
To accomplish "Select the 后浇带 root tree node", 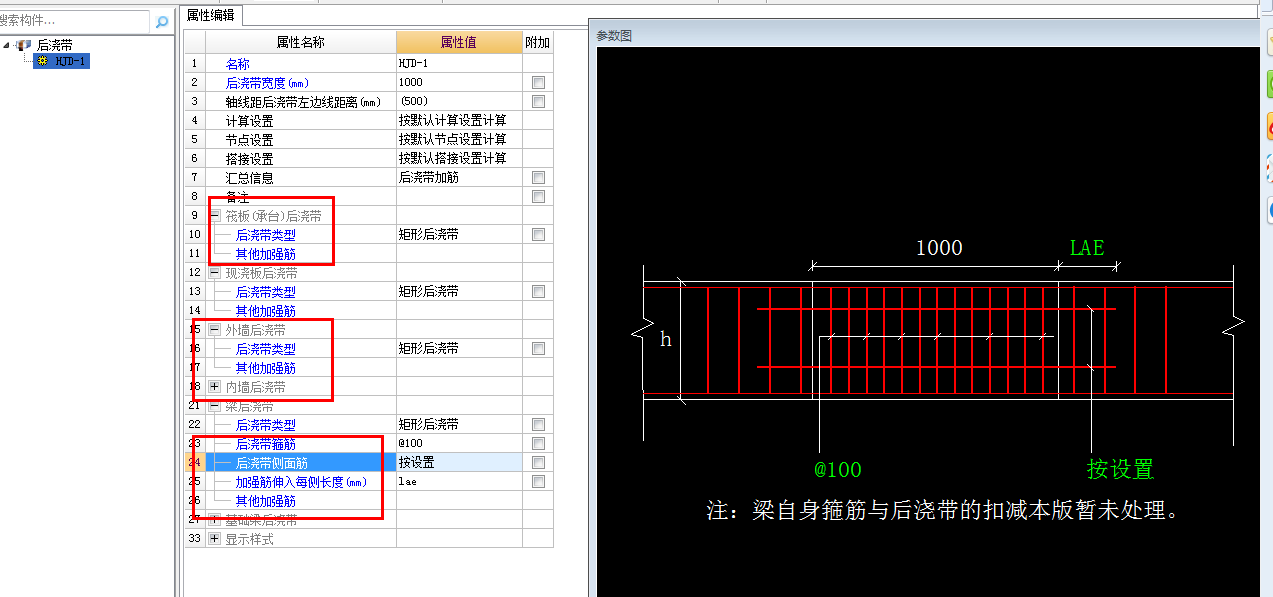I will [54, 45].
